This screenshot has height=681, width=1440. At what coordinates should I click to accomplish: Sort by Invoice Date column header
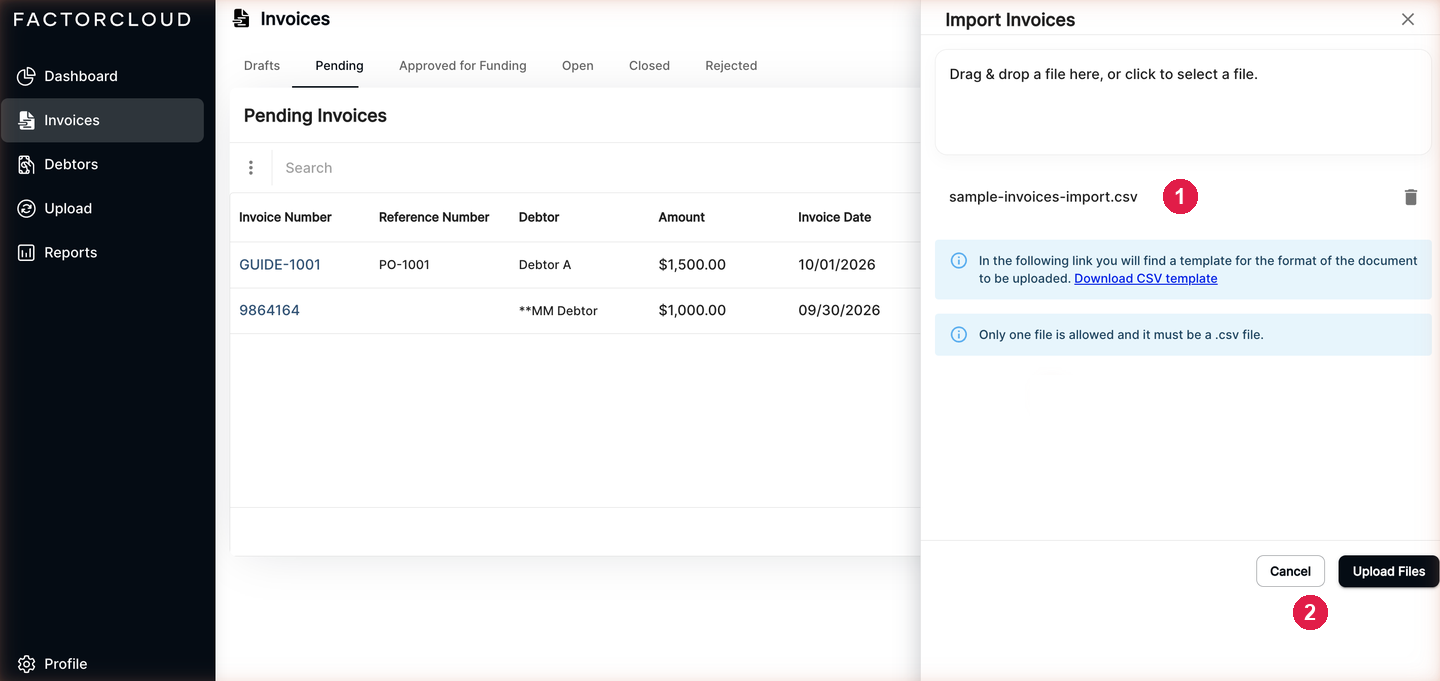coord(834,217)
